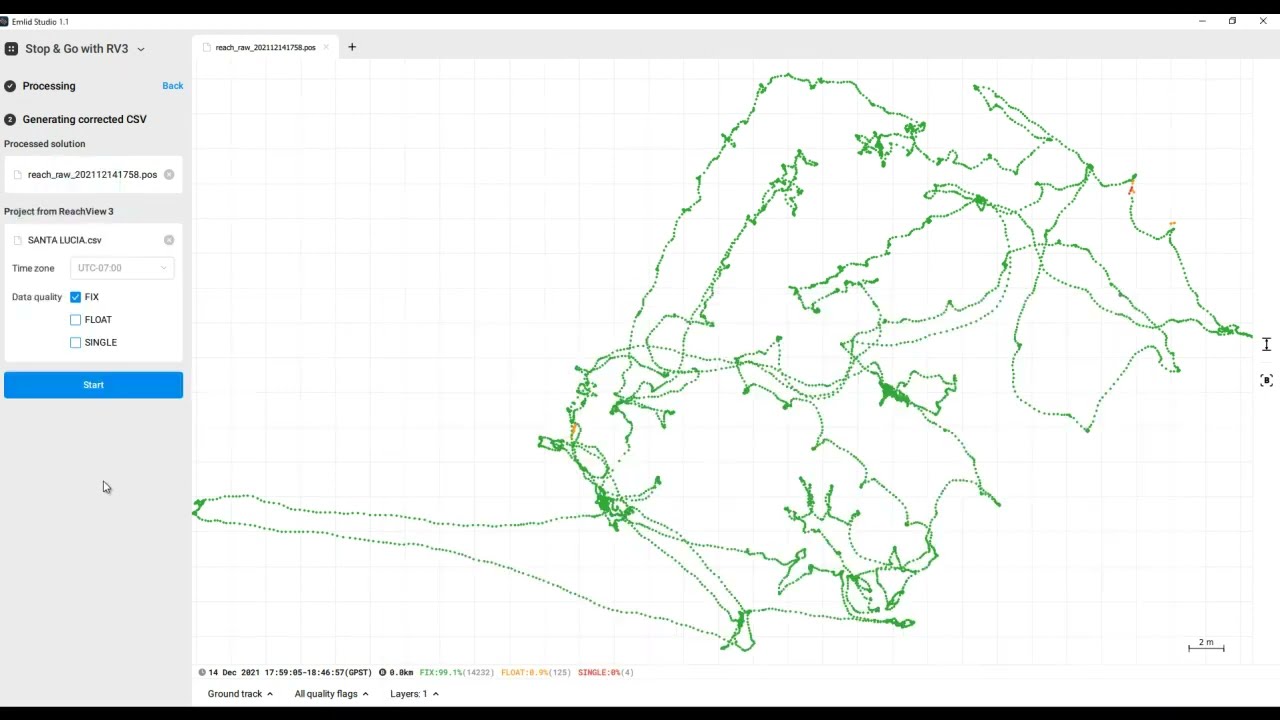Click the 2 m map scale bar

(1206, 645)
